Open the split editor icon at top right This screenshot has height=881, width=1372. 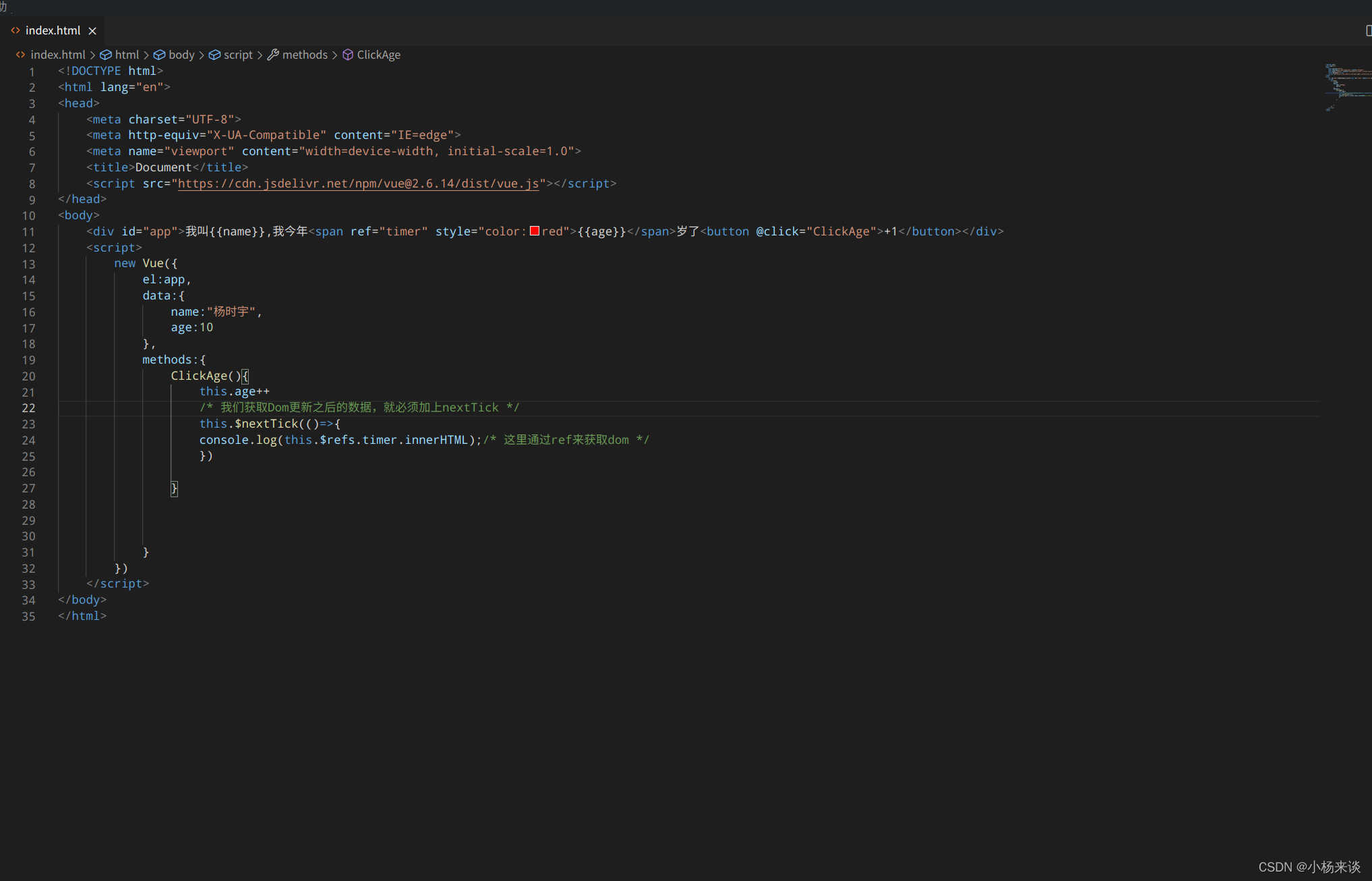[1368, 31]
